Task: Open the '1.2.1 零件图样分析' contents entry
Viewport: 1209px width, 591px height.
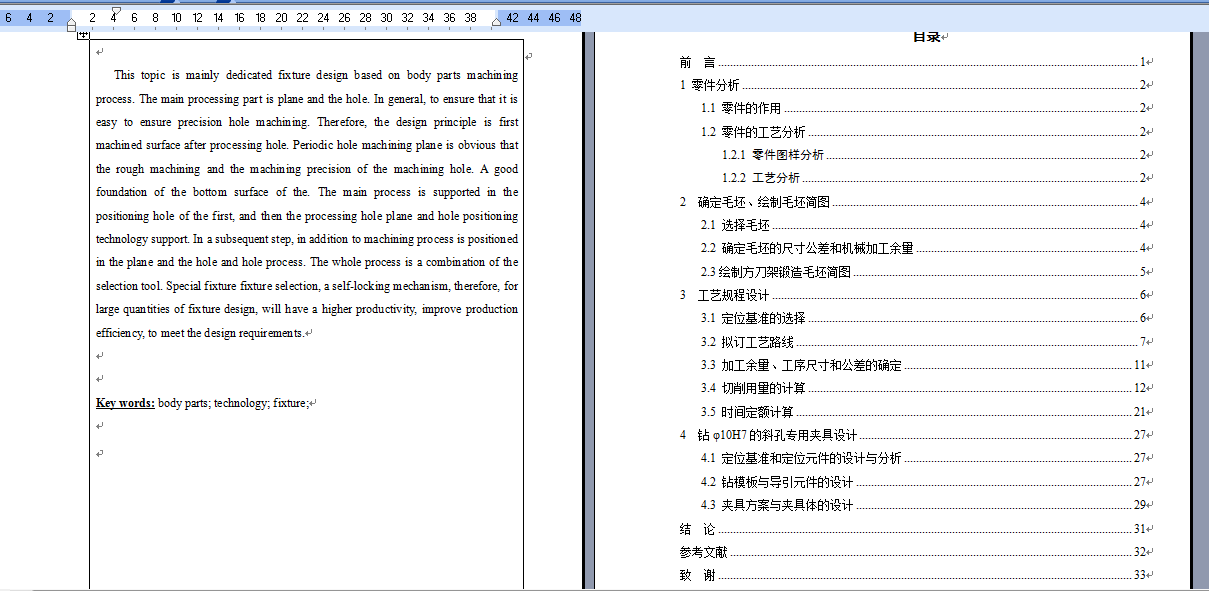Action: (x=935, y=155)
